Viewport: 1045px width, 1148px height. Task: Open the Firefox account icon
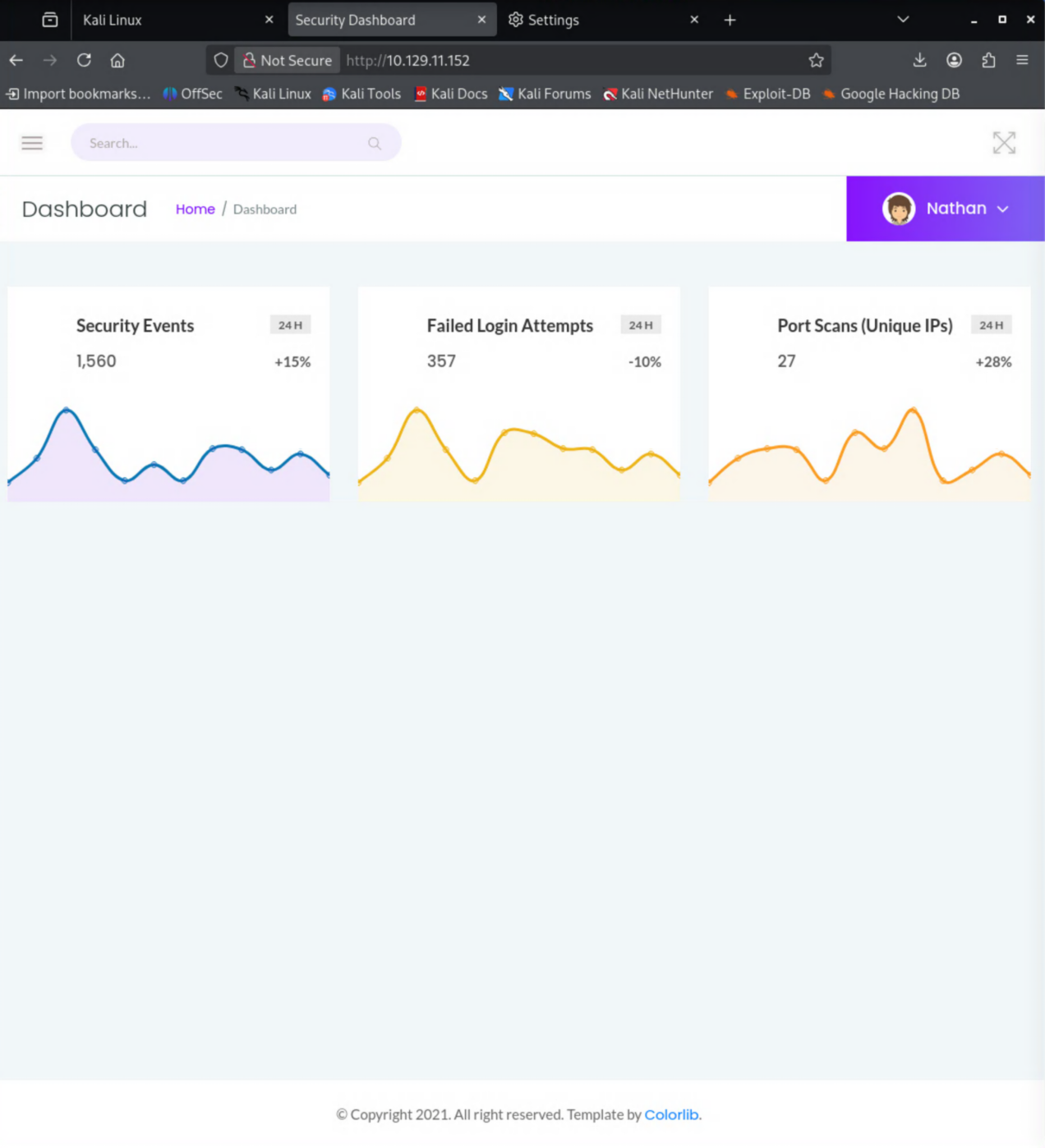click(954, 60)
